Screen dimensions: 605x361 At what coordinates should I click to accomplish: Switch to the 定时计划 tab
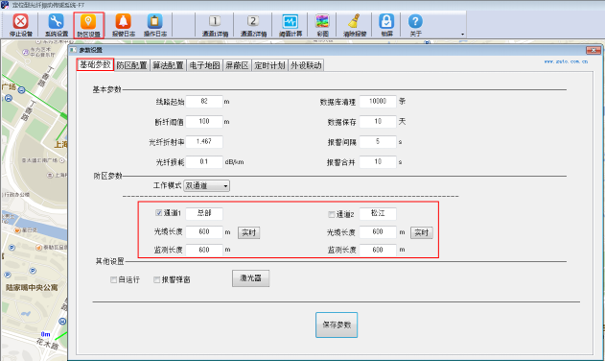[270, 65]
